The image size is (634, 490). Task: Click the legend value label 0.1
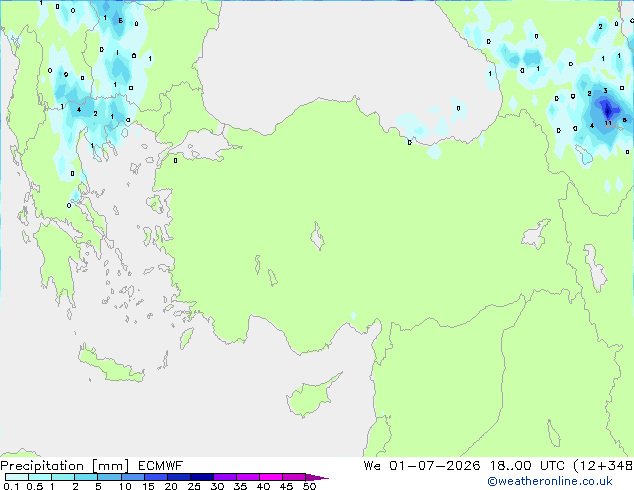tap(11, 486)
